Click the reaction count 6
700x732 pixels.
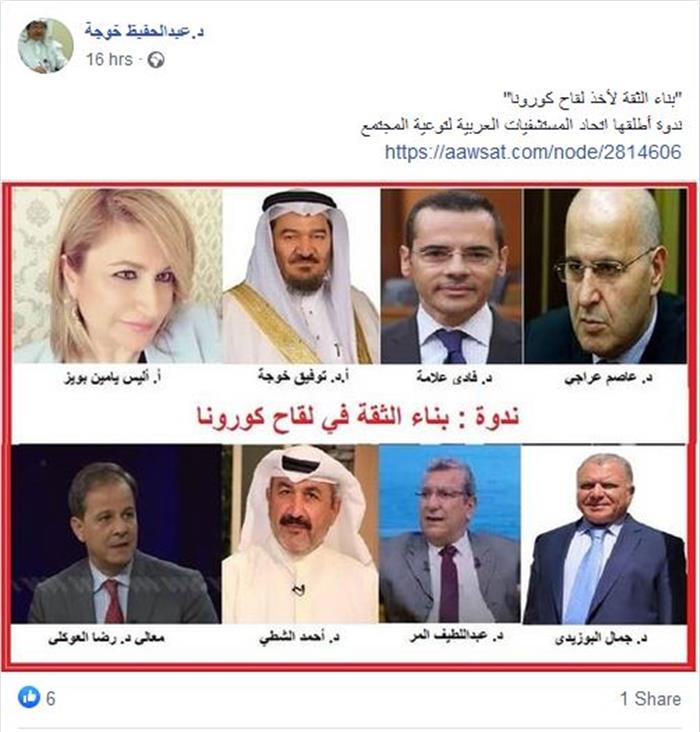[x=50, y=698]
